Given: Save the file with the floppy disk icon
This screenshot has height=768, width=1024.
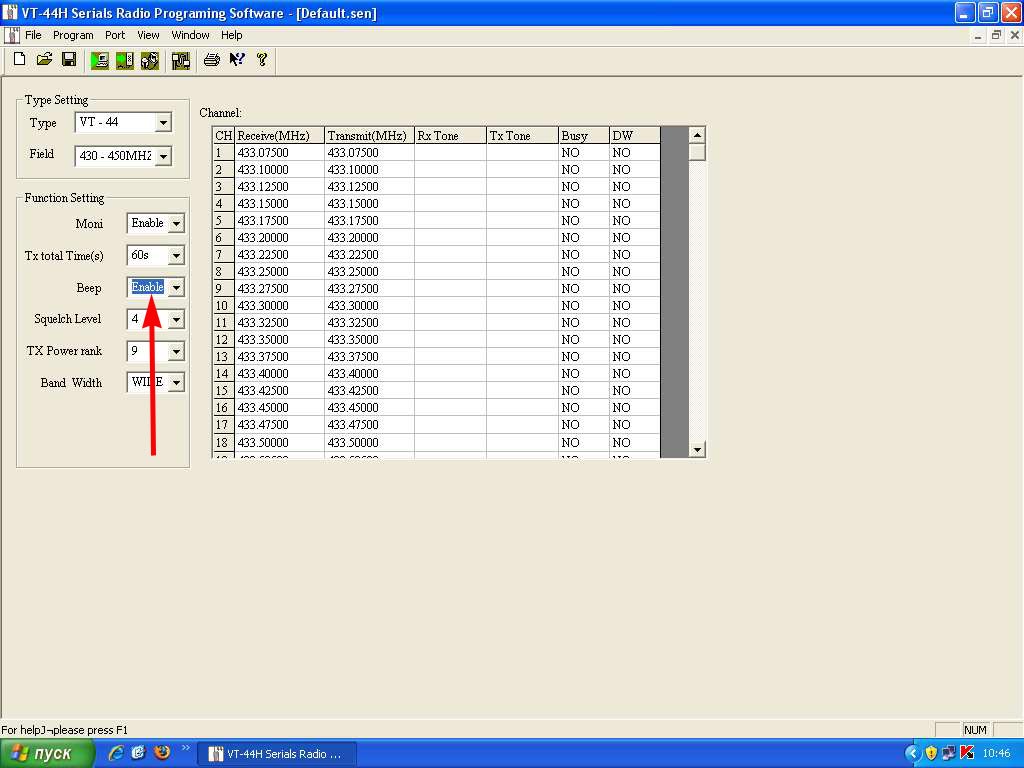Looking at the screenshot, I should pos(69,60).
